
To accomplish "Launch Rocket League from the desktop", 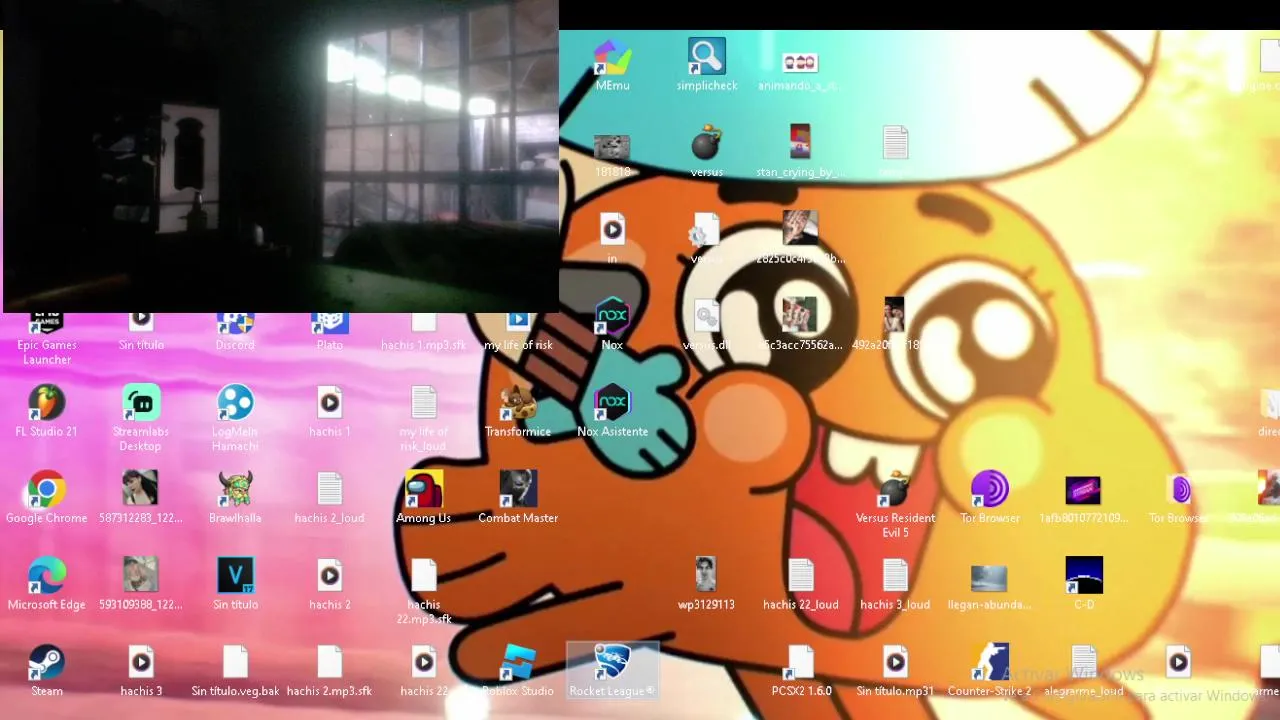I will 612,671.
